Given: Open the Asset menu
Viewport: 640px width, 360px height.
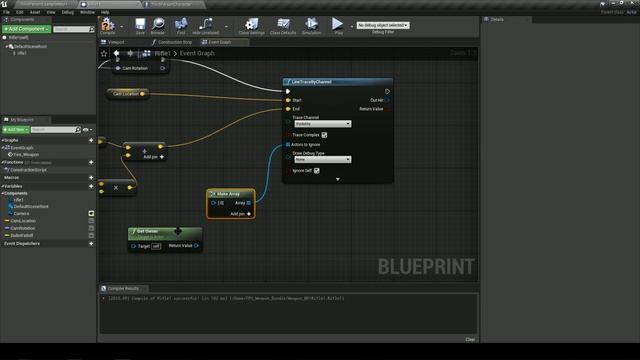Looking at the screenshot, I should [35, 12].
